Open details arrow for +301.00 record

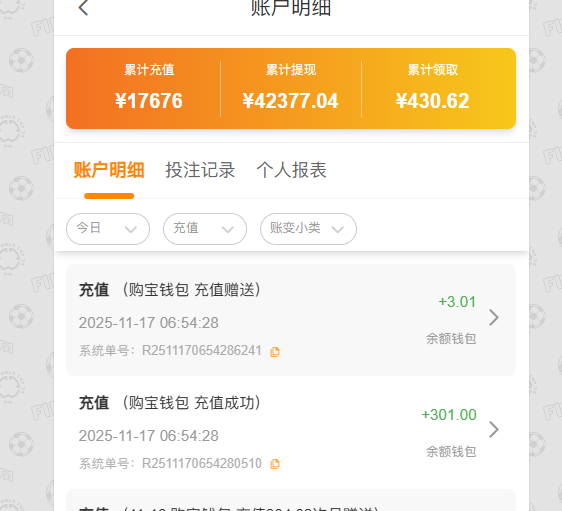(494, 429)
